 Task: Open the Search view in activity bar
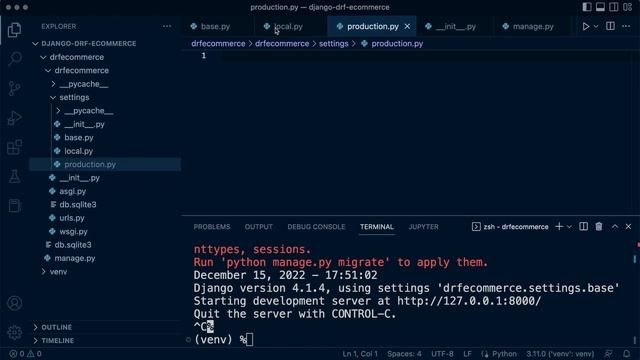pyautogui.click(x=14, y=59)
